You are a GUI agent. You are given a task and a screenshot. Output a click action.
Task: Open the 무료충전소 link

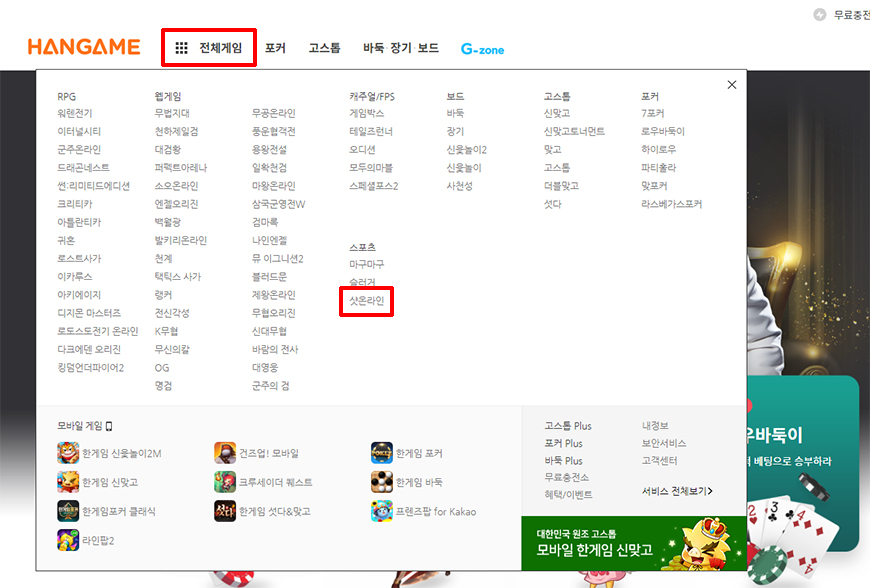tap(566, 477)
